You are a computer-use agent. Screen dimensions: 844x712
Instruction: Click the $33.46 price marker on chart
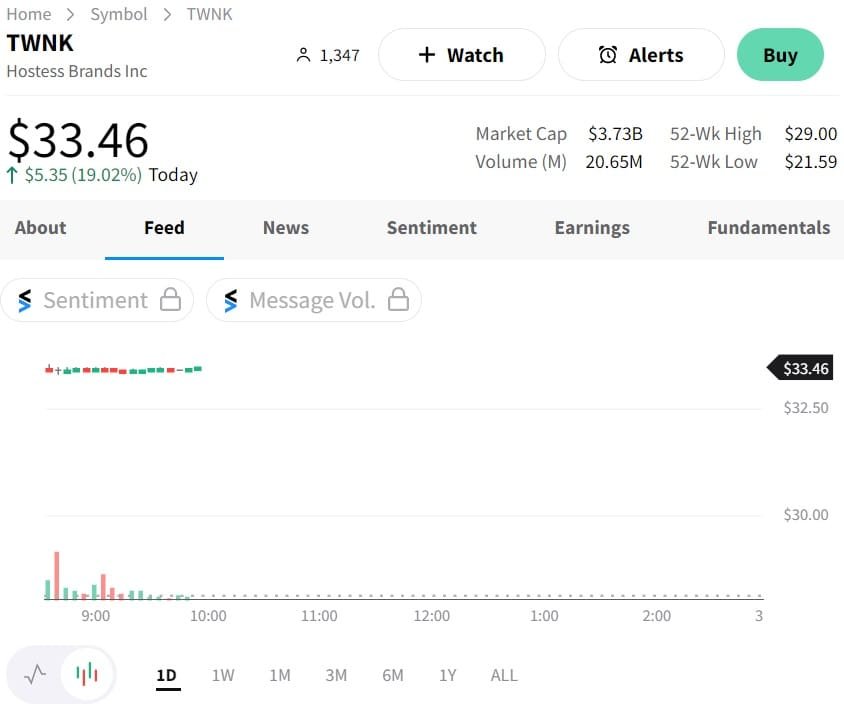click(x=803, y=369)
